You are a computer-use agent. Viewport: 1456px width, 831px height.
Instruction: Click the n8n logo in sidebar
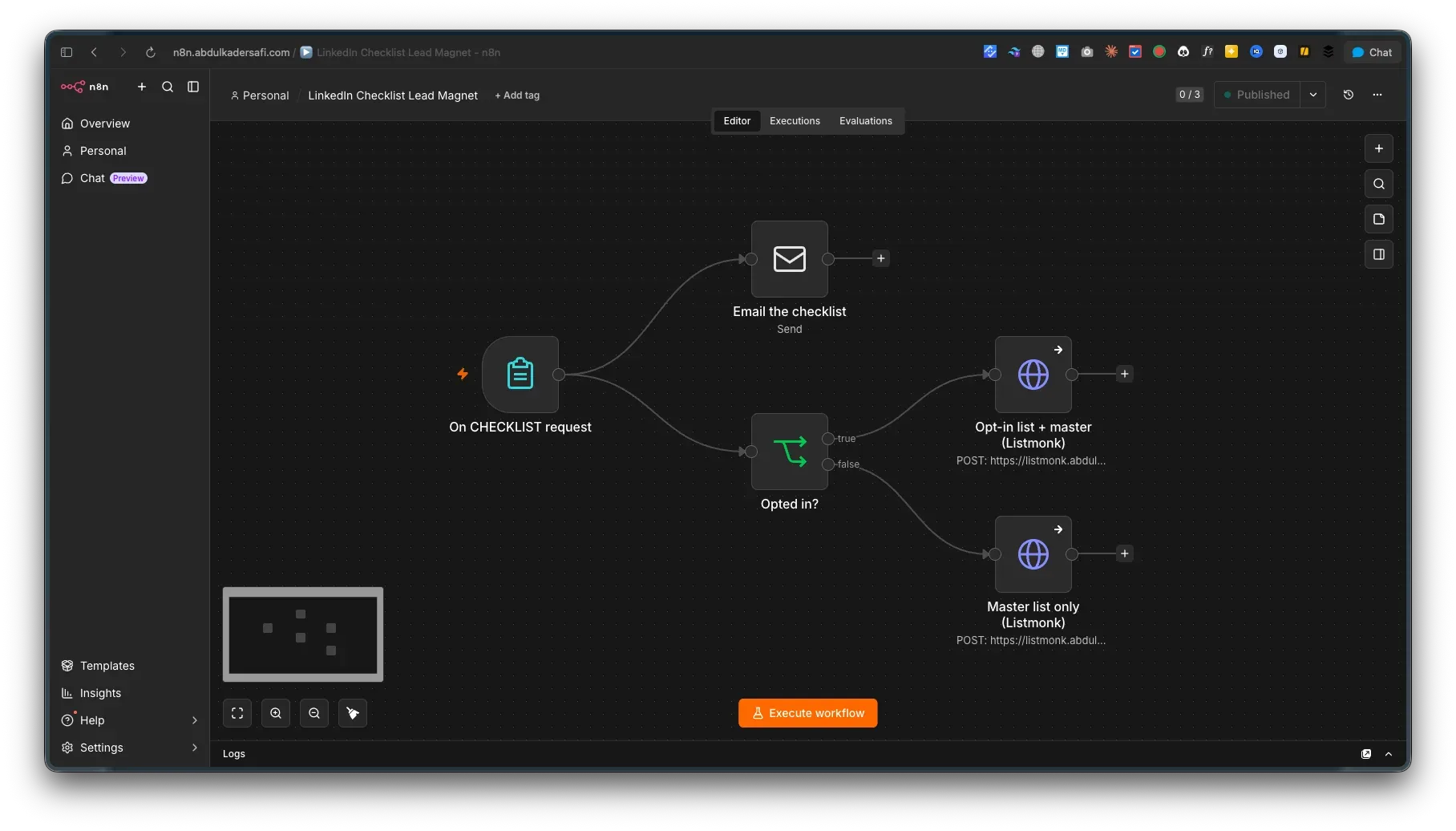click(x=84, y=87)
